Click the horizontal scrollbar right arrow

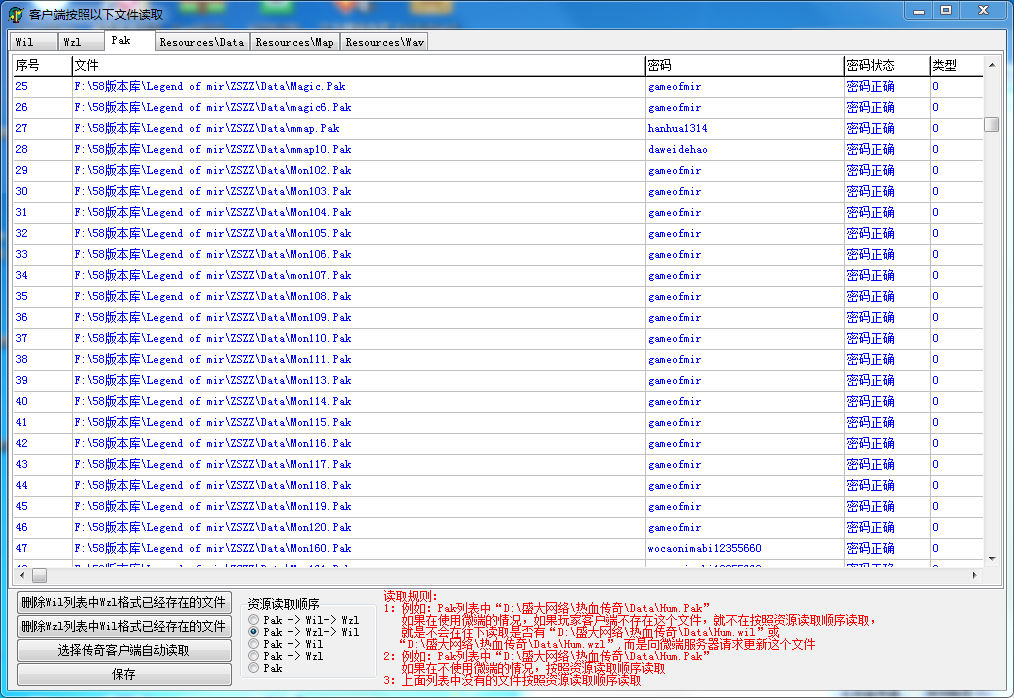975,575
